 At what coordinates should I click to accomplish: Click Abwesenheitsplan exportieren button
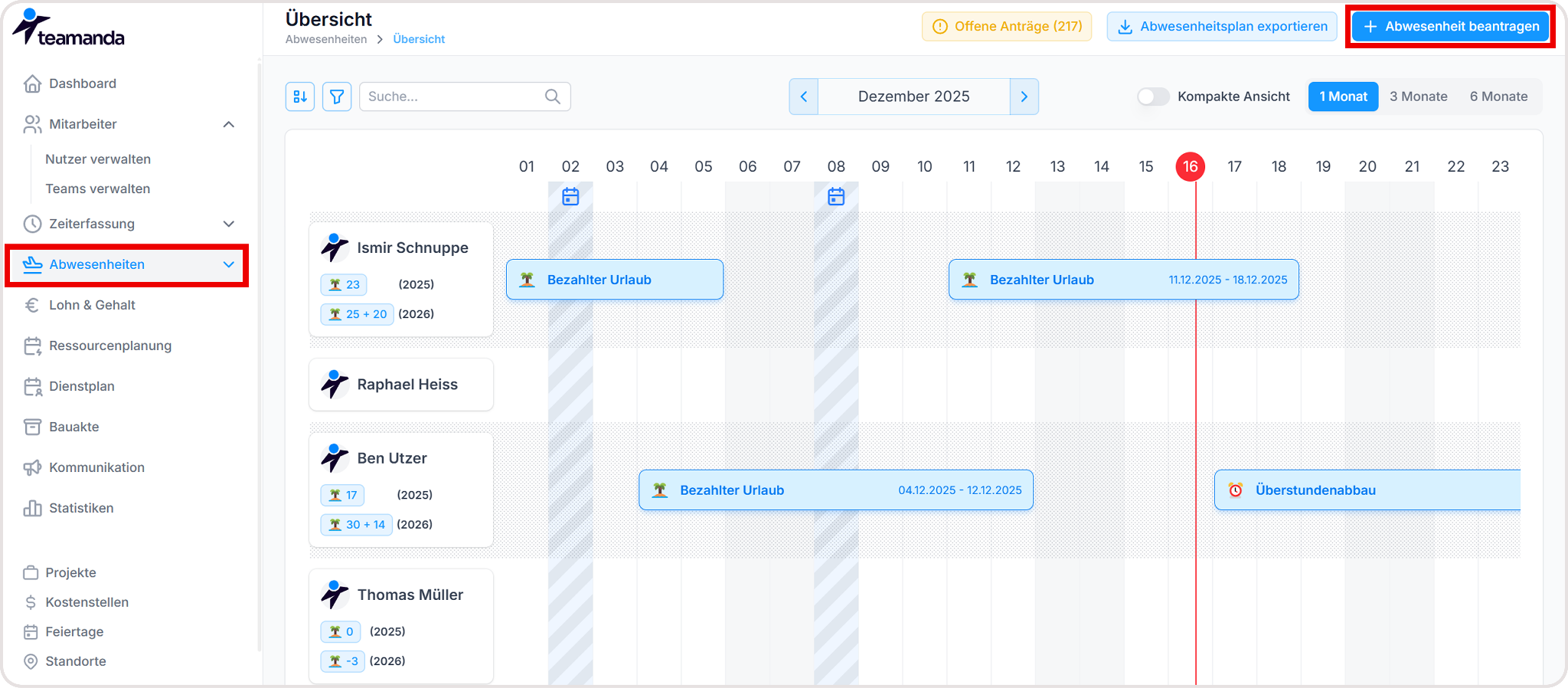coord(1222,26)
